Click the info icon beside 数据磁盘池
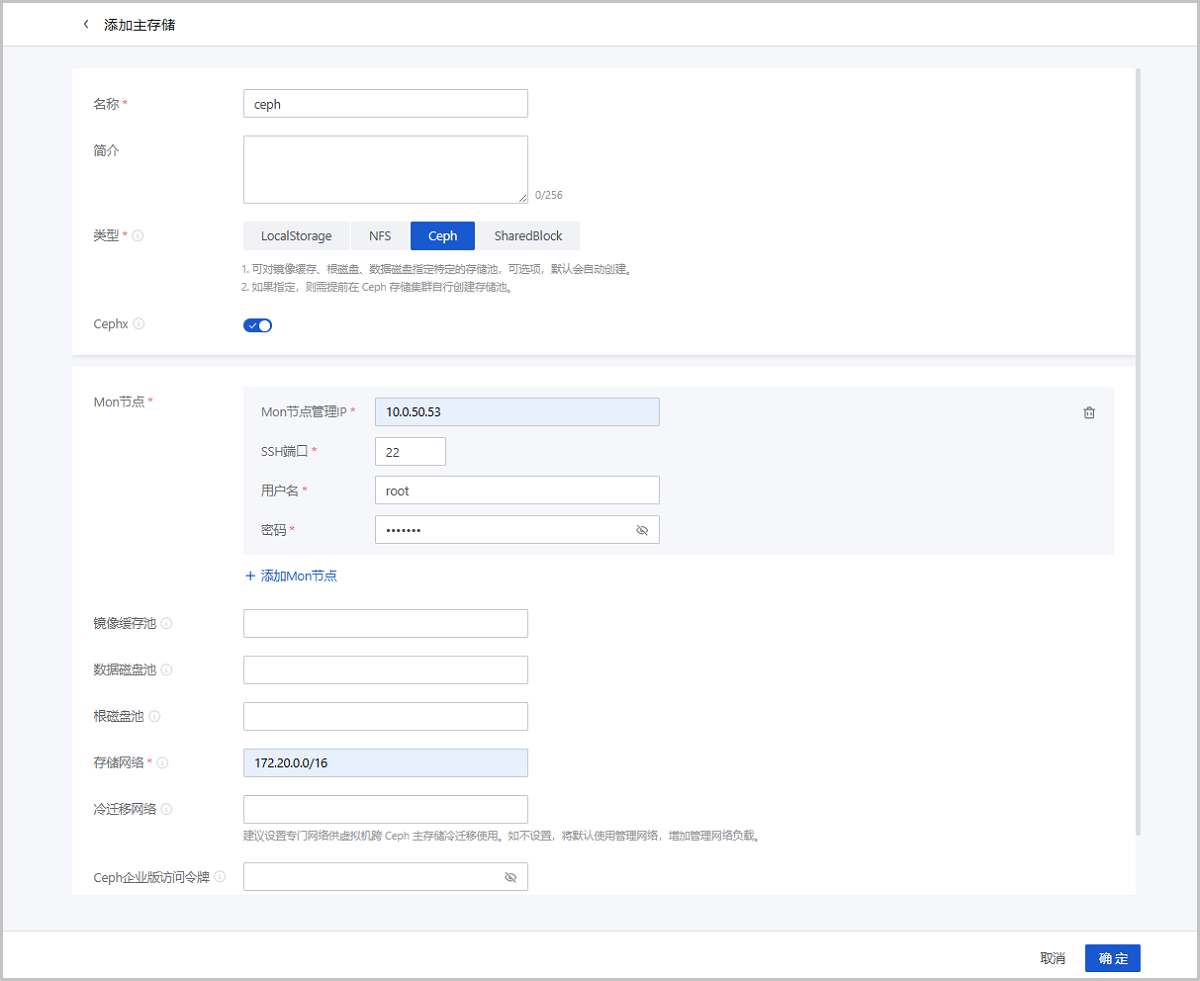This screenshot has width=1200, height=981. tap(166, 670)
